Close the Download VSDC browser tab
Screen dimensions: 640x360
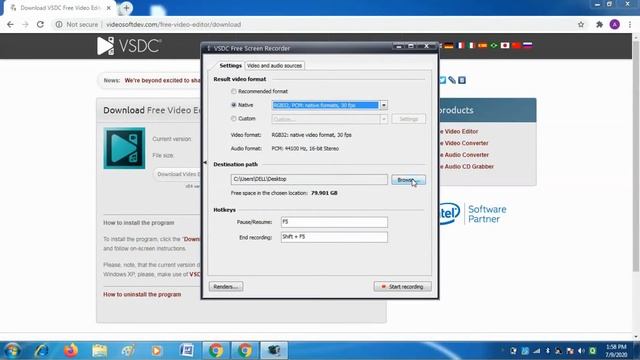(109, 8)
